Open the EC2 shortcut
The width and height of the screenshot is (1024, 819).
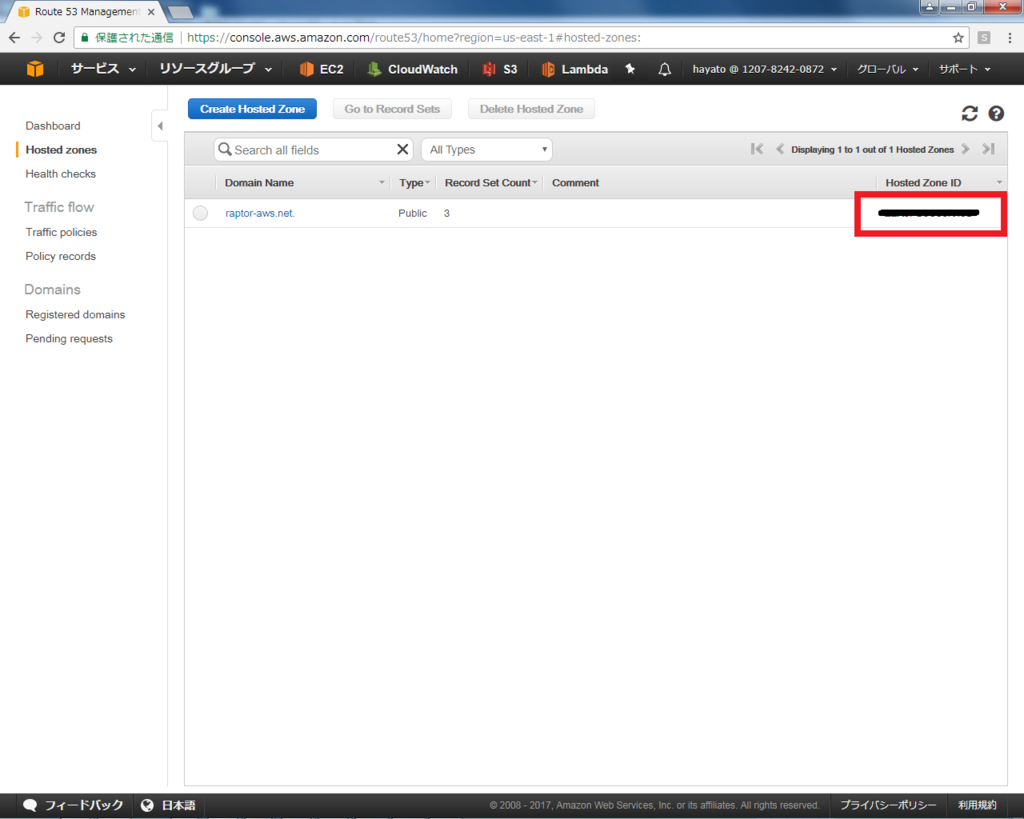pos(321,69)
